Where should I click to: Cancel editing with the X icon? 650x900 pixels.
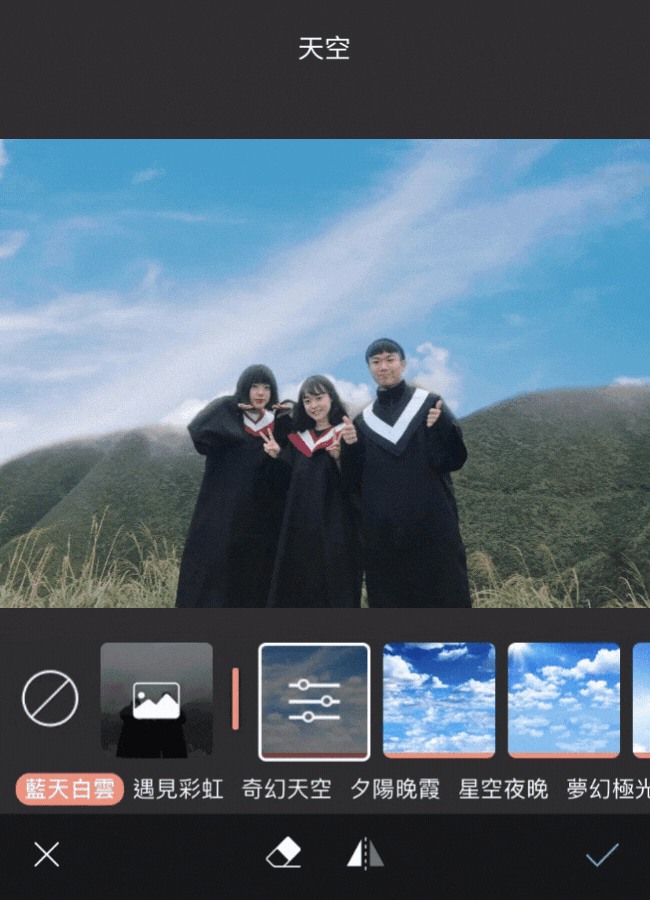[47, 855]
